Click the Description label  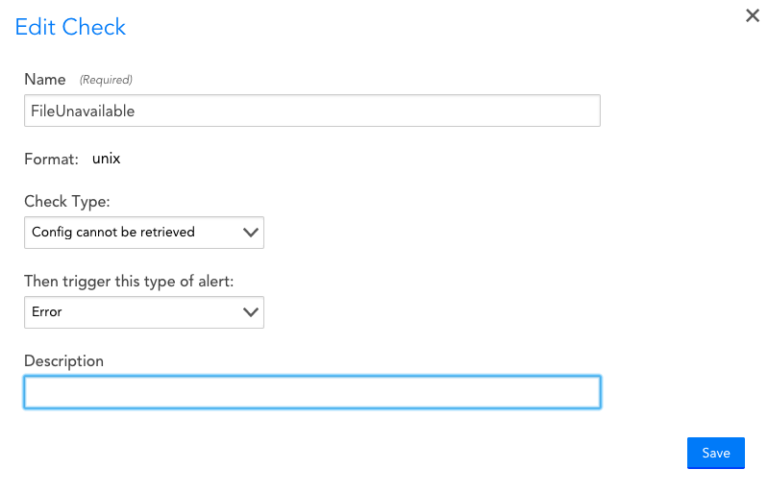point(64,361)
